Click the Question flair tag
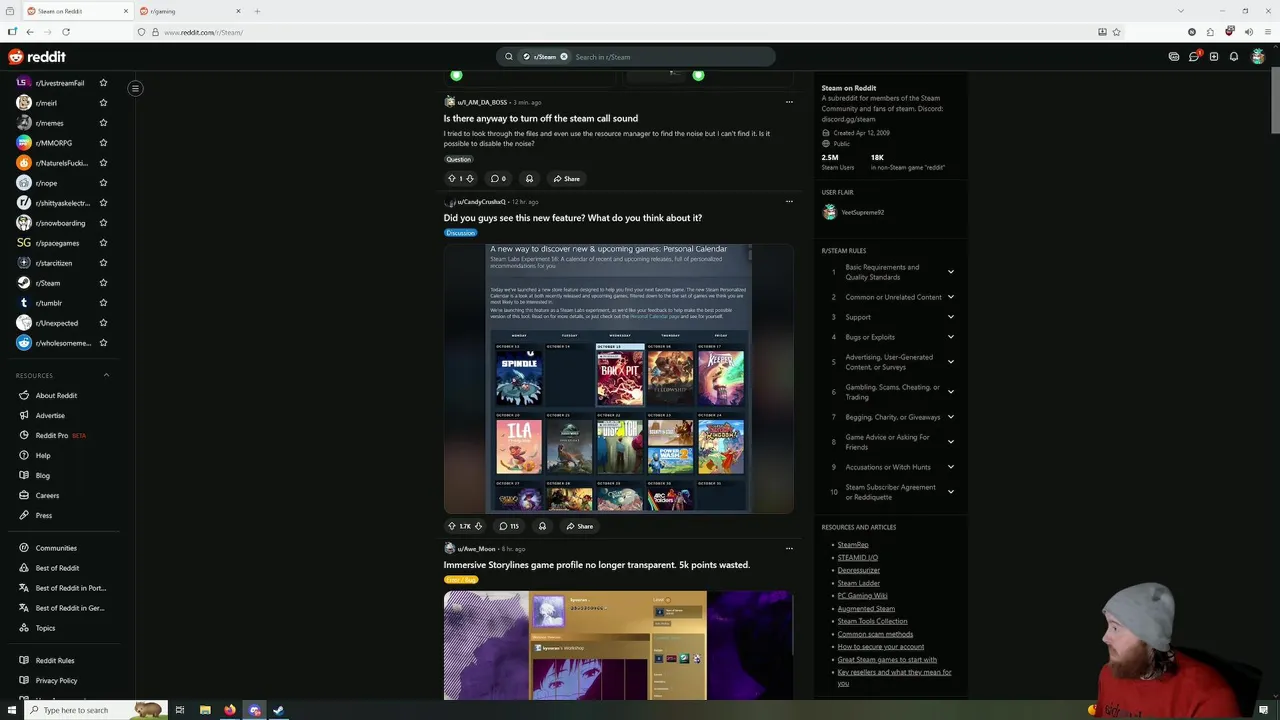This screenshot has height=720, width=1280. point(458,159)
